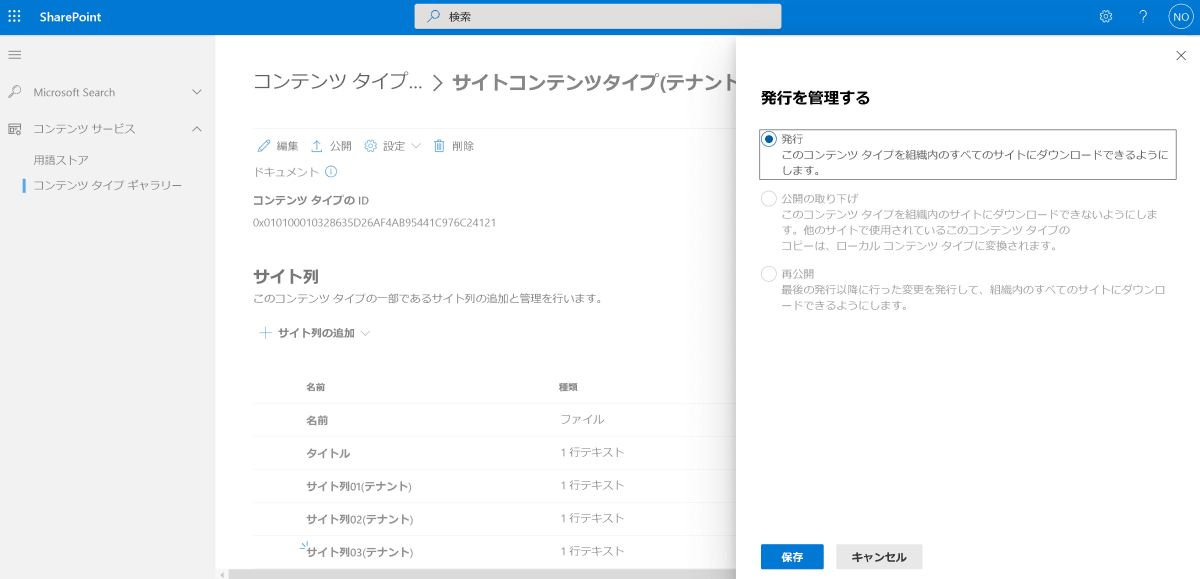Image resolution: width=1200 pixels, height=579 pixels.
Task: Click the 削除 trash icon
Action: click(439, 146)
